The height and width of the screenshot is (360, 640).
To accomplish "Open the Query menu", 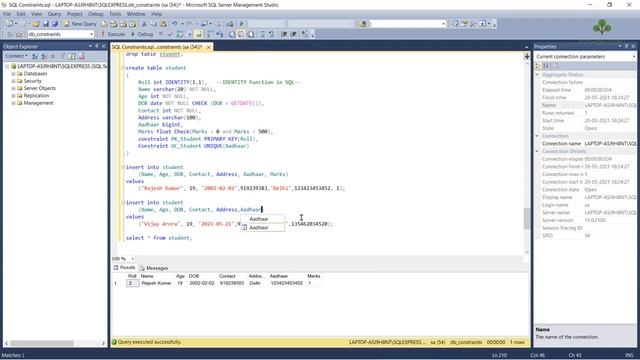I will click(54, 14).
